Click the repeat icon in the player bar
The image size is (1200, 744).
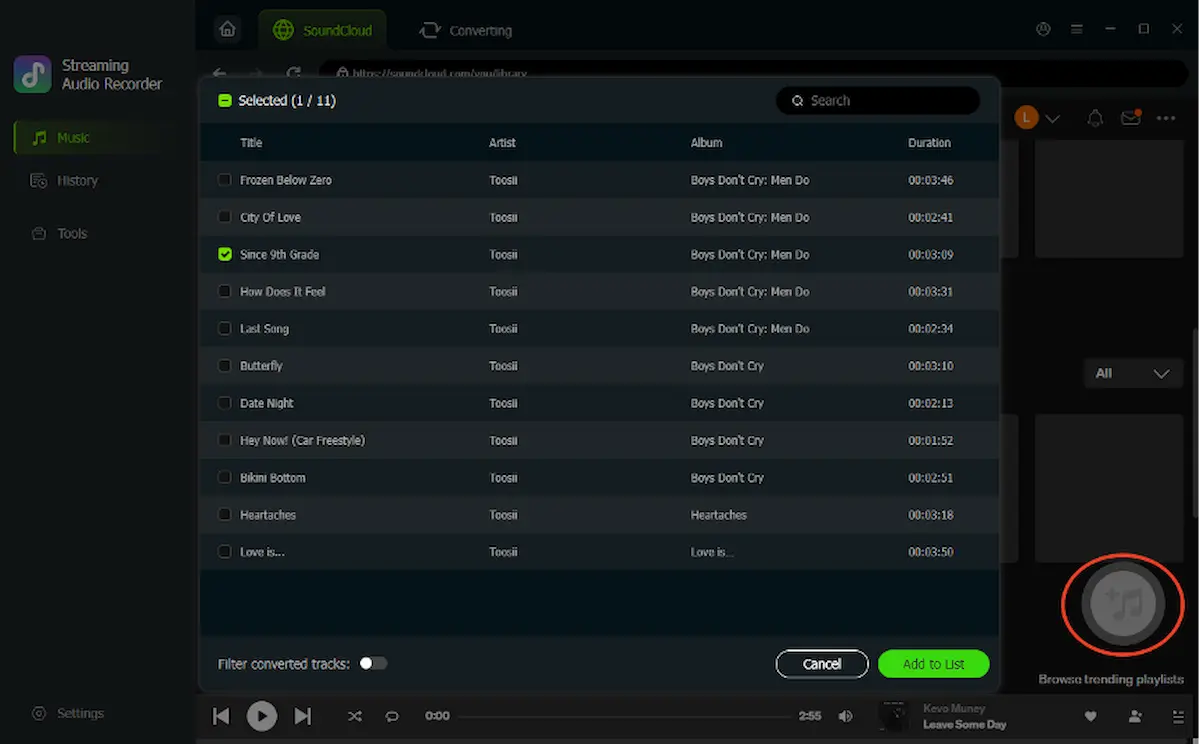[392, 716]
